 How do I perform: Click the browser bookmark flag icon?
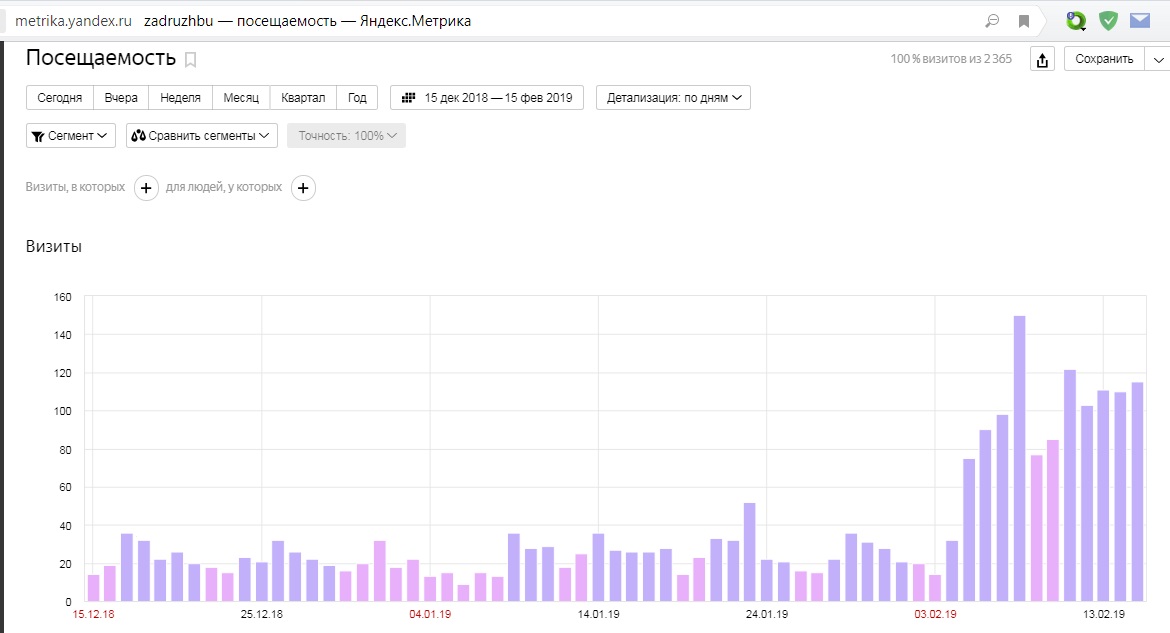[x=1024, y=21]
